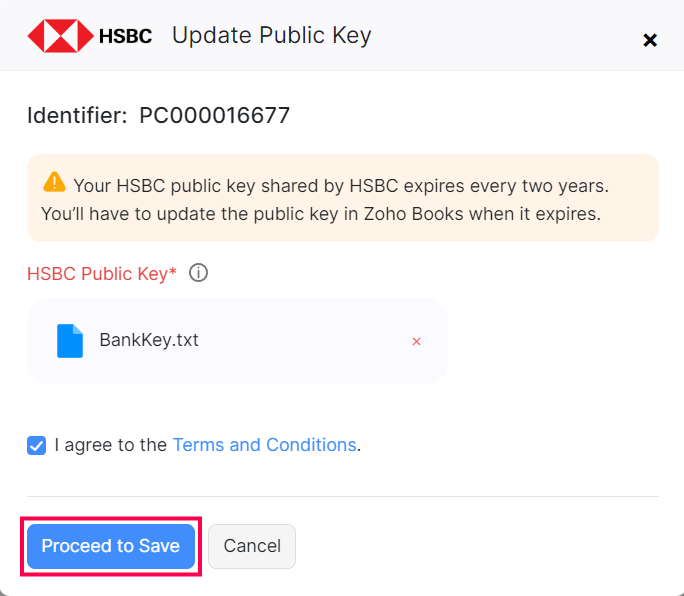This screenshot has height=596, width=684.
Task: Cancel the public key update
Action: point(252,546)
